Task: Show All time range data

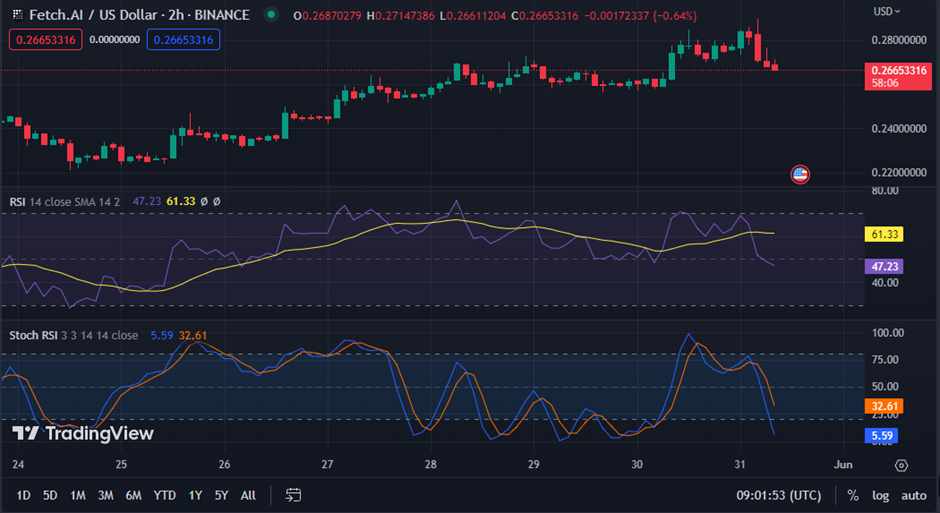Action: point(248,495)
